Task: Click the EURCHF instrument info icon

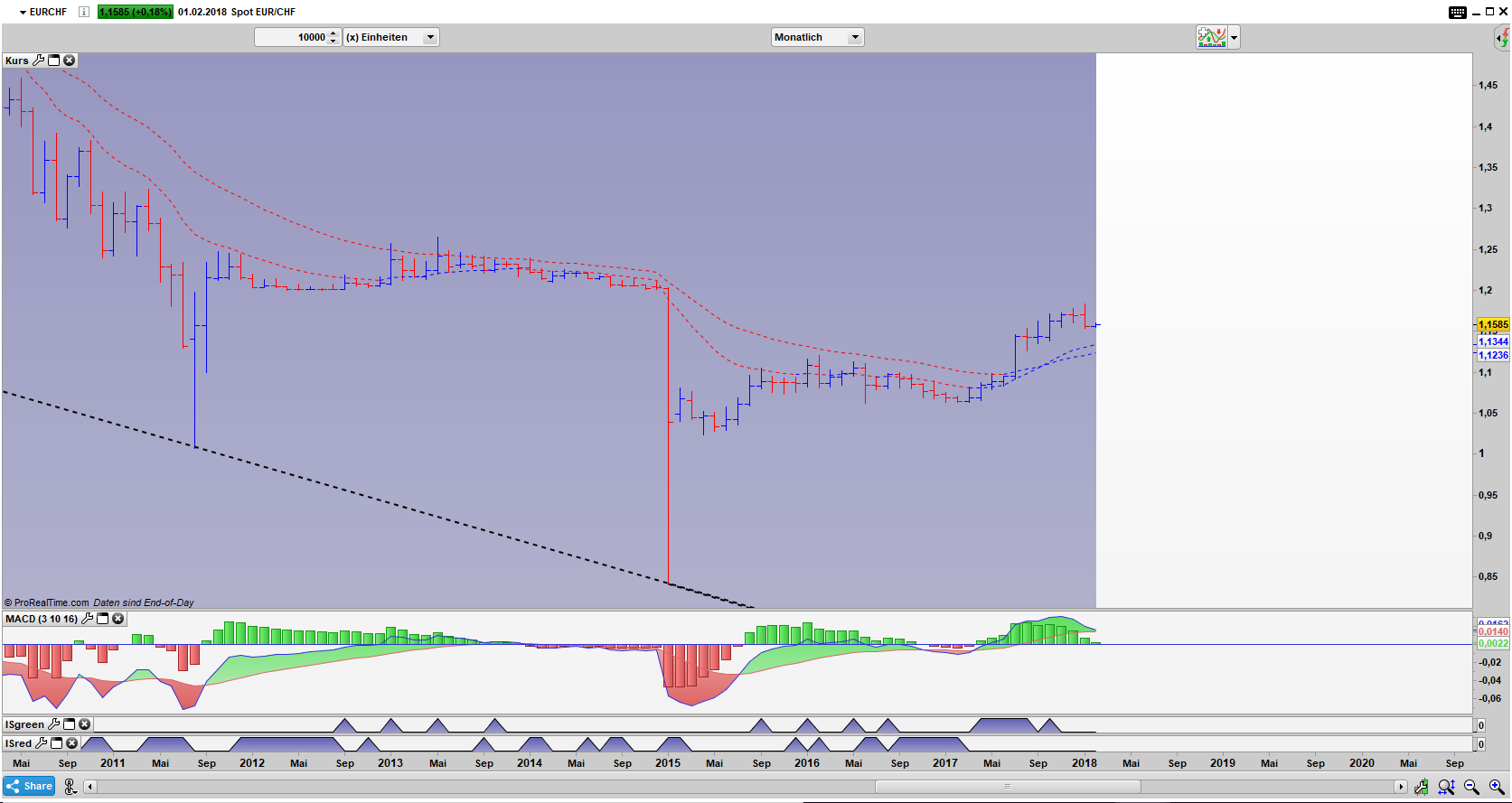Action: point(83,12)
